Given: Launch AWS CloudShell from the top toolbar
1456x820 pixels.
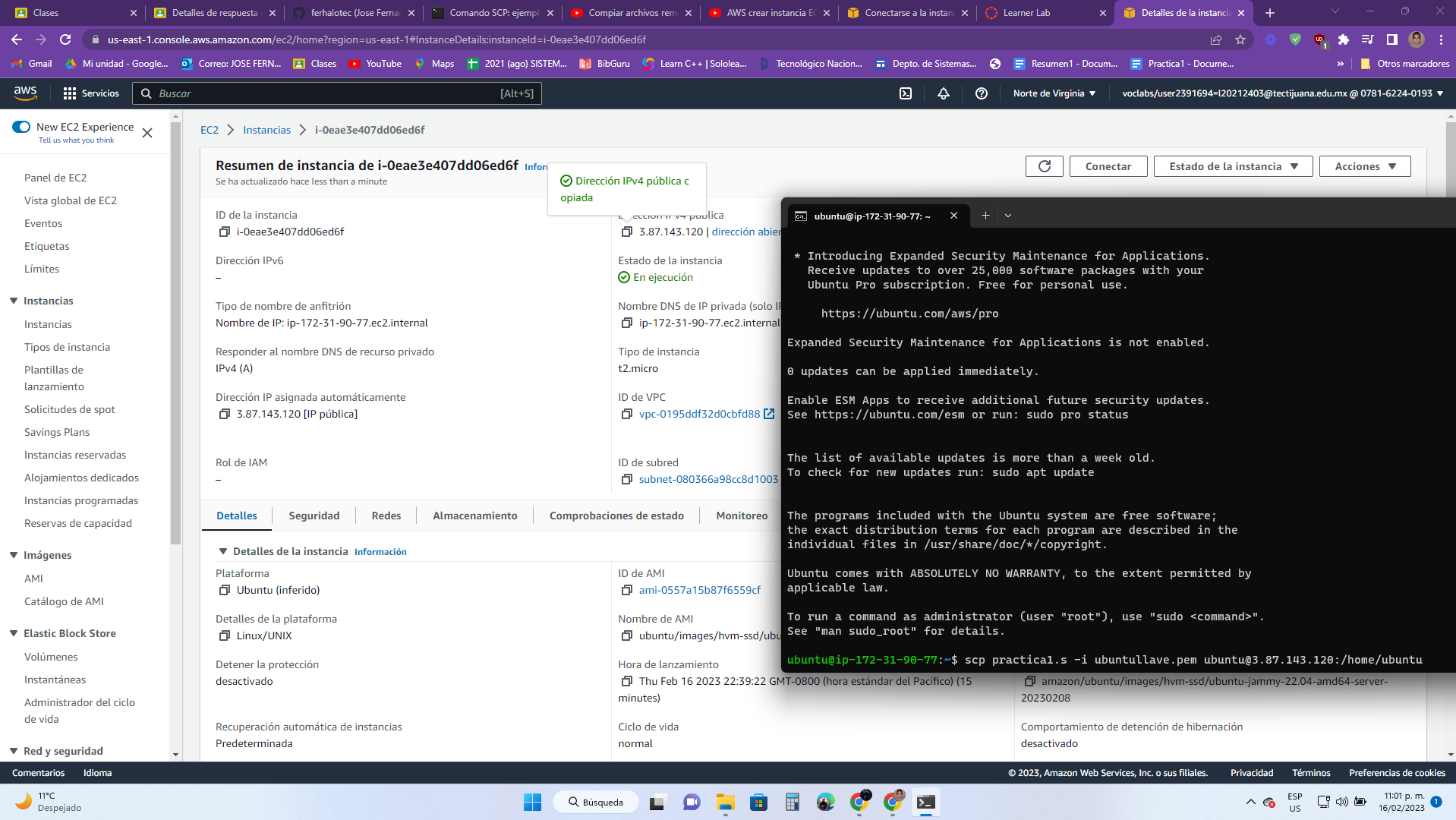Looking at the screenshot, I should tap(905, 93).
